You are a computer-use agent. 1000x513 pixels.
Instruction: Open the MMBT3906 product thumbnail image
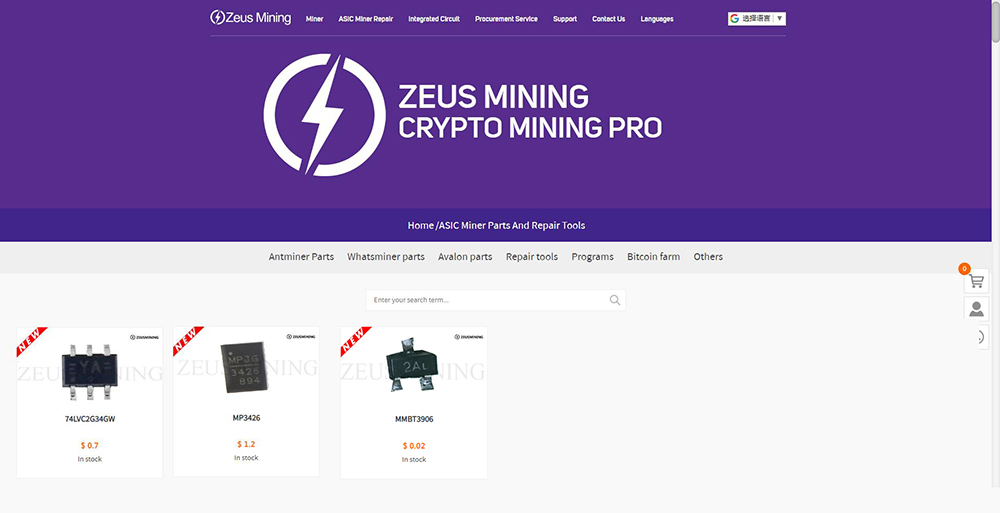click(x=414, y=365)
